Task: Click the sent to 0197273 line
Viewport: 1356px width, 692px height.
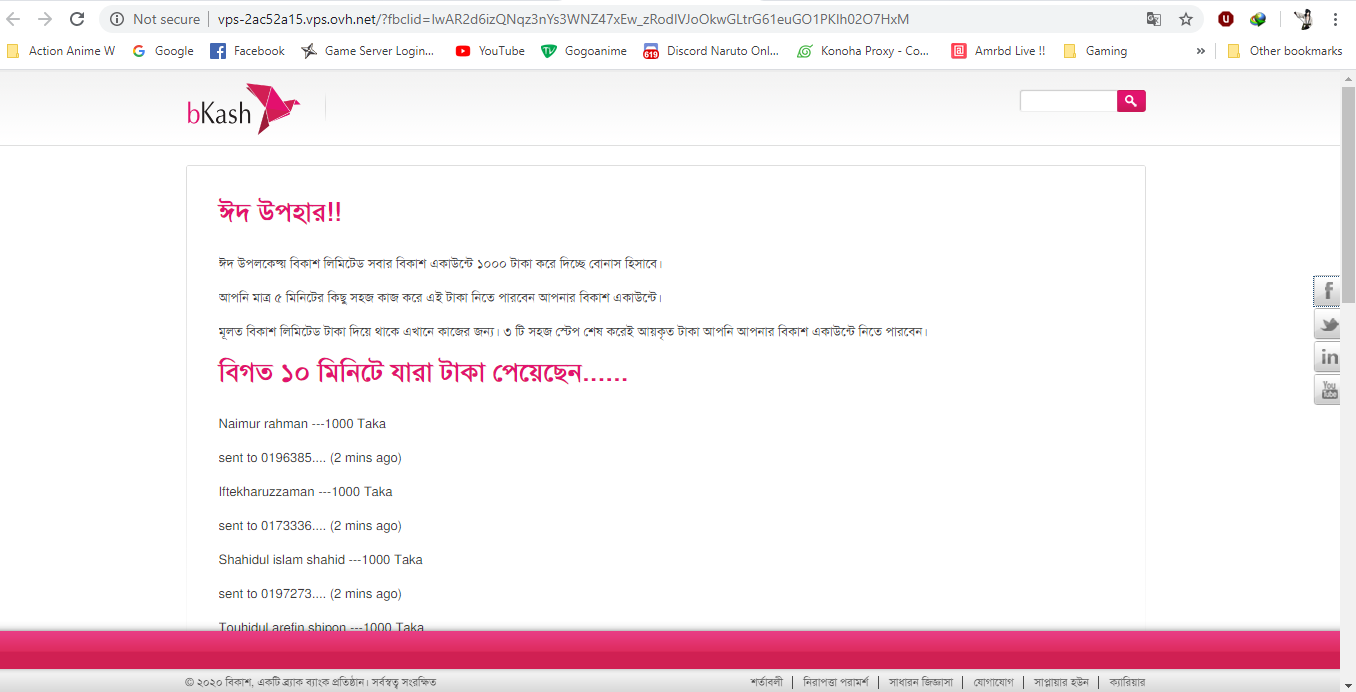Action: click(x=310, y=593)
